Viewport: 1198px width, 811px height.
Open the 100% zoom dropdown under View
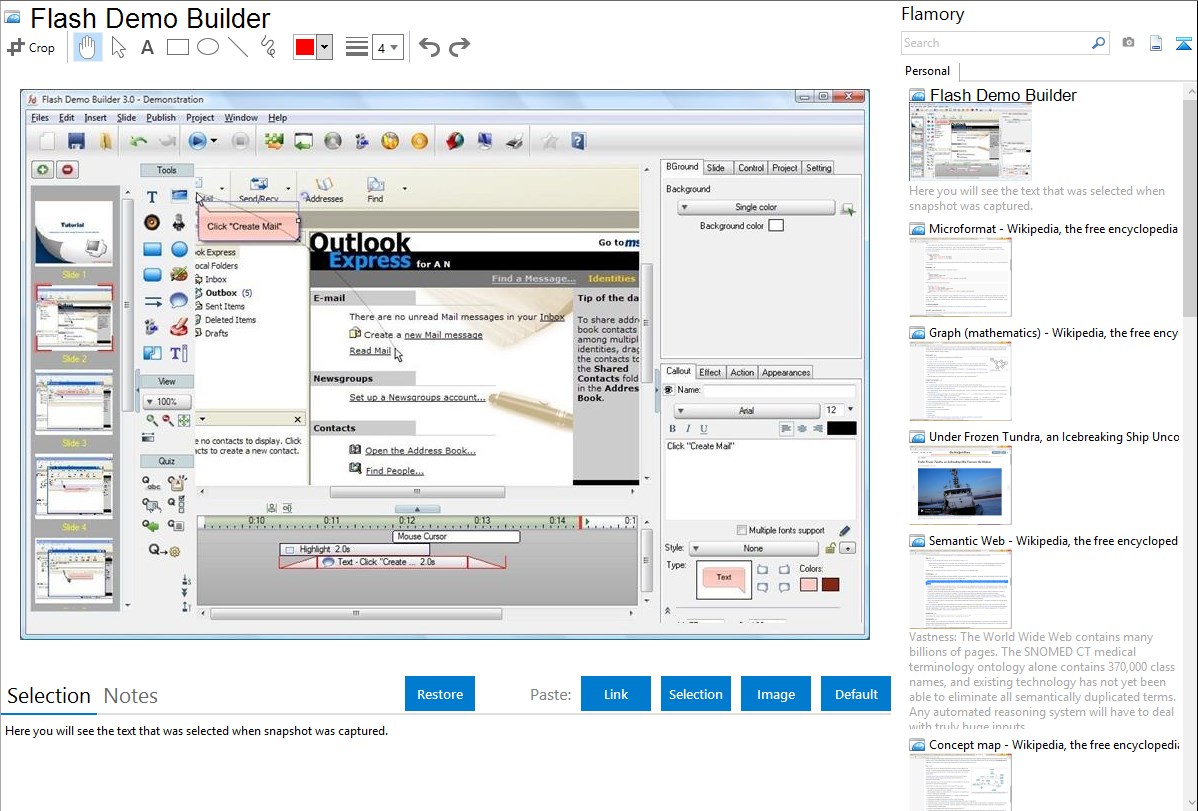pos(167,401)
